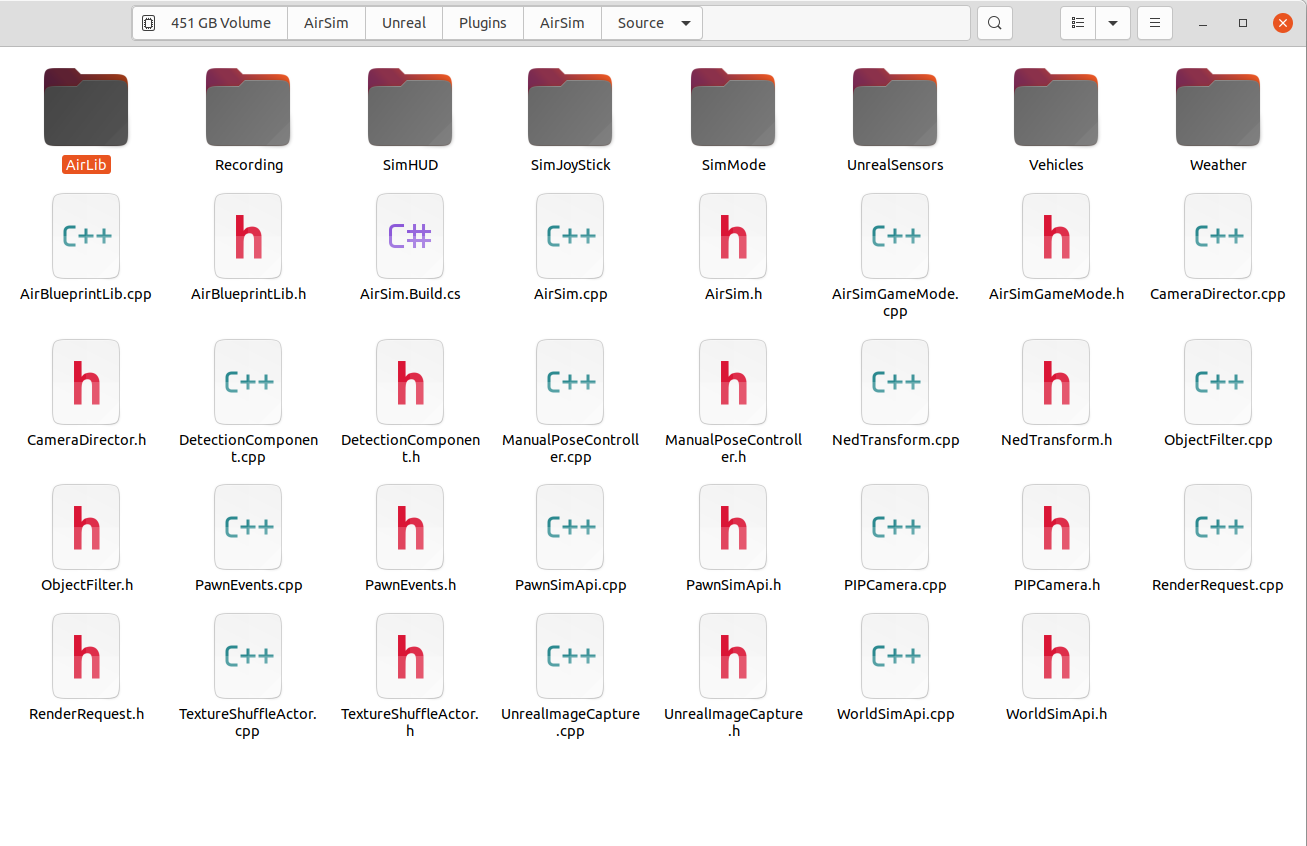Click NedTransform.cpp file icon
This screenshot has height=846, width=1307.
point(895,382)
